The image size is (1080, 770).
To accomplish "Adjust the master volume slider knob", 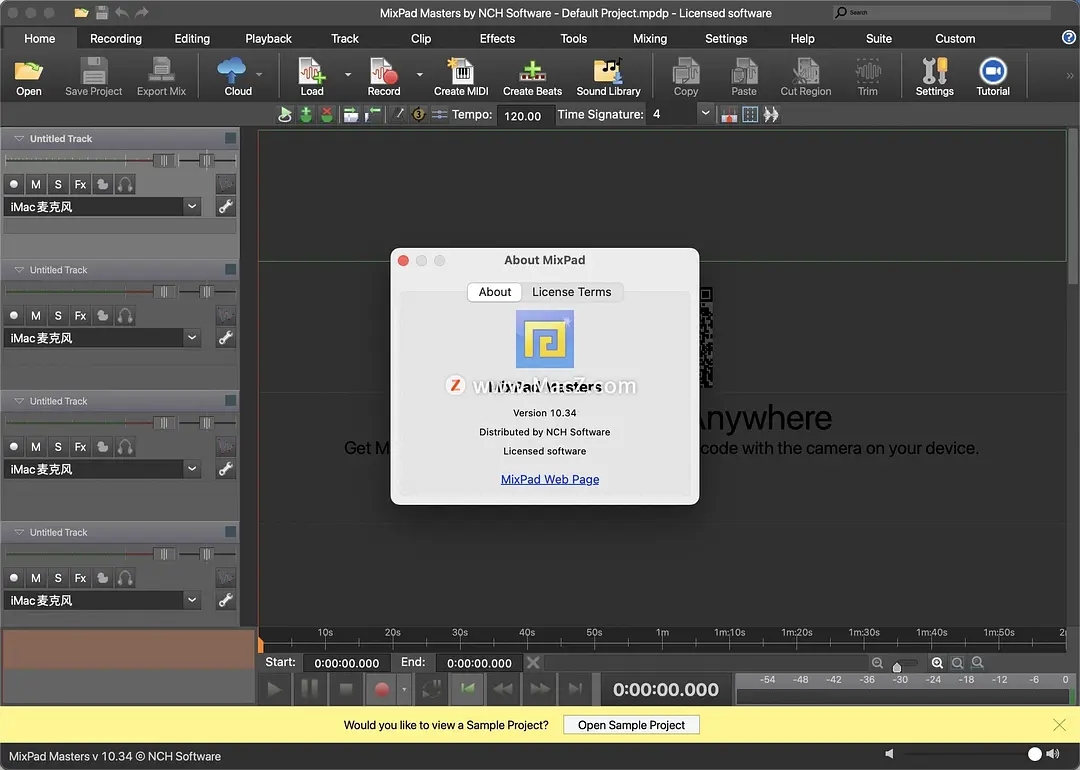I will pos(1034,753).
